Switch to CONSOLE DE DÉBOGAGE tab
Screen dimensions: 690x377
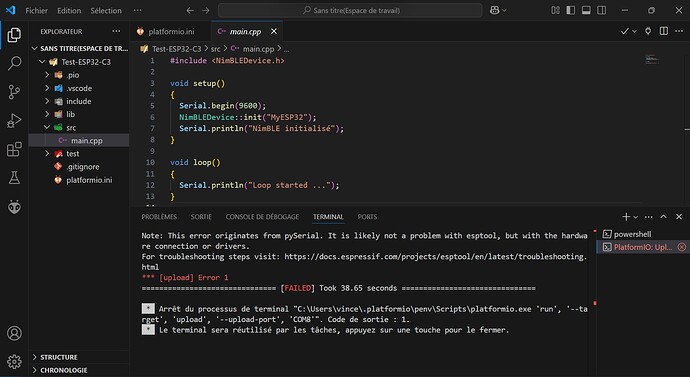point(262,217)
